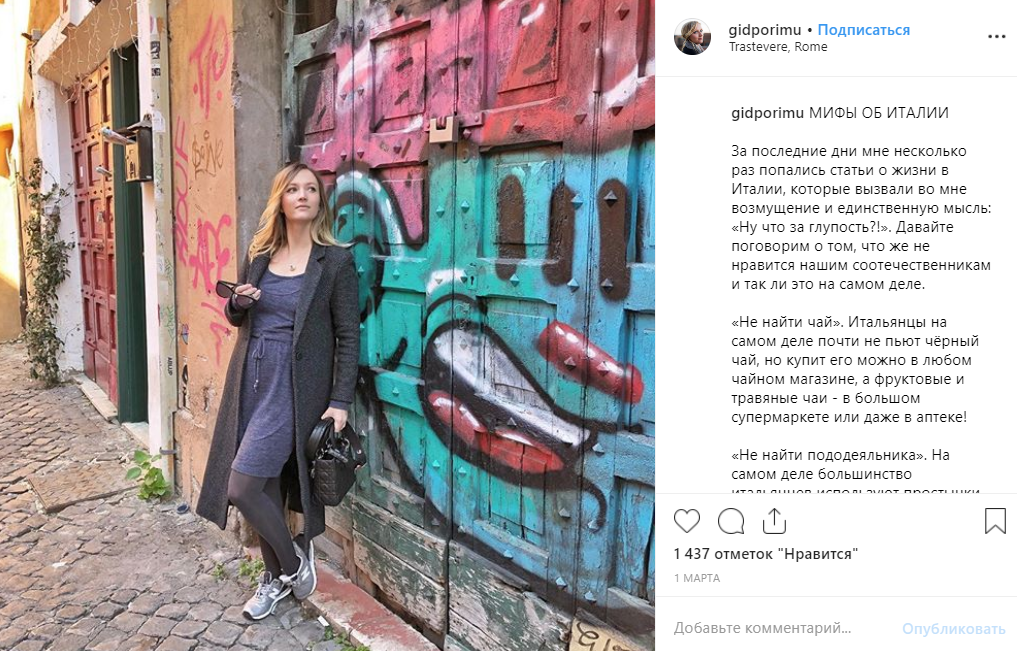Save the post with the bookmark icon
This screenshot has width=1017, height=651.
pyautogui.click(x=995, y=521)
